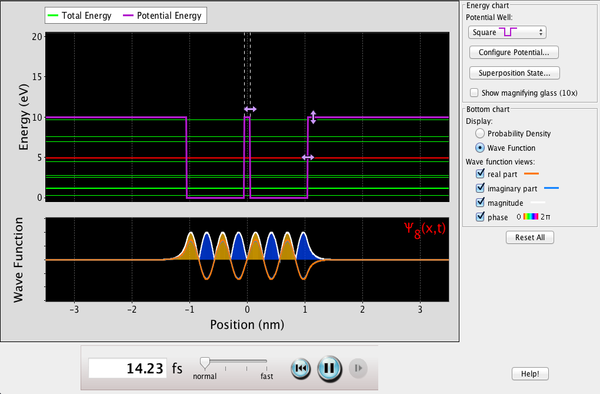Select the Probability Density radio button
Viewport: 600px width, 394px height.
click(479, 134)
